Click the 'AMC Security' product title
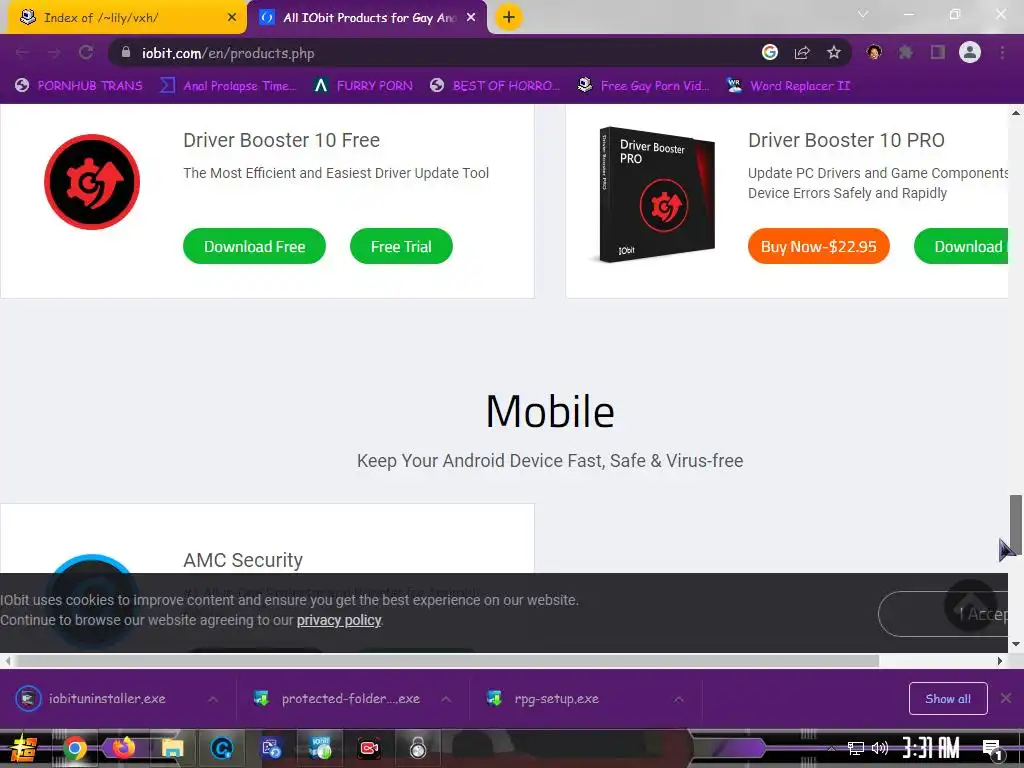The height and width of the screenshot is (768, 1024). (243, 560)
